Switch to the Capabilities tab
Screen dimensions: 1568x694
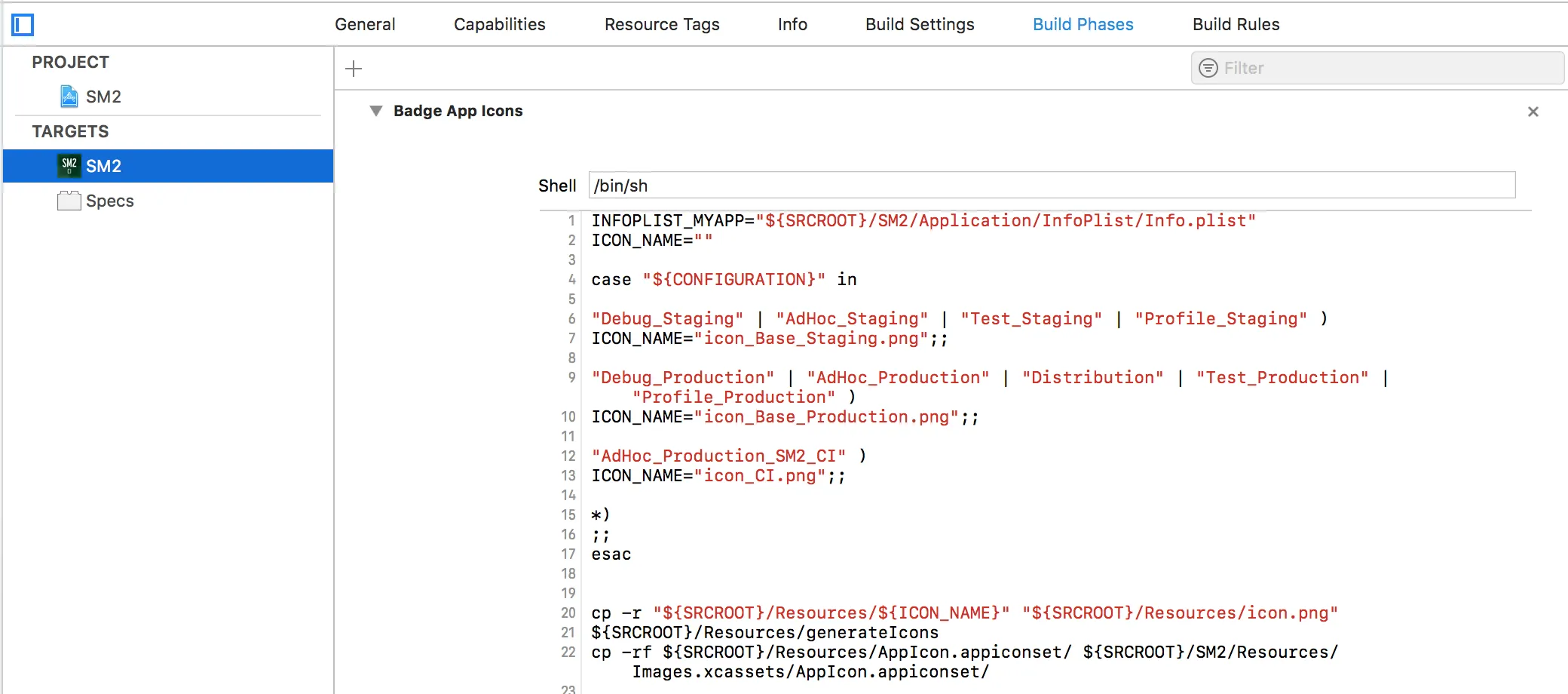pyautogui.click(x=499, y=24)
